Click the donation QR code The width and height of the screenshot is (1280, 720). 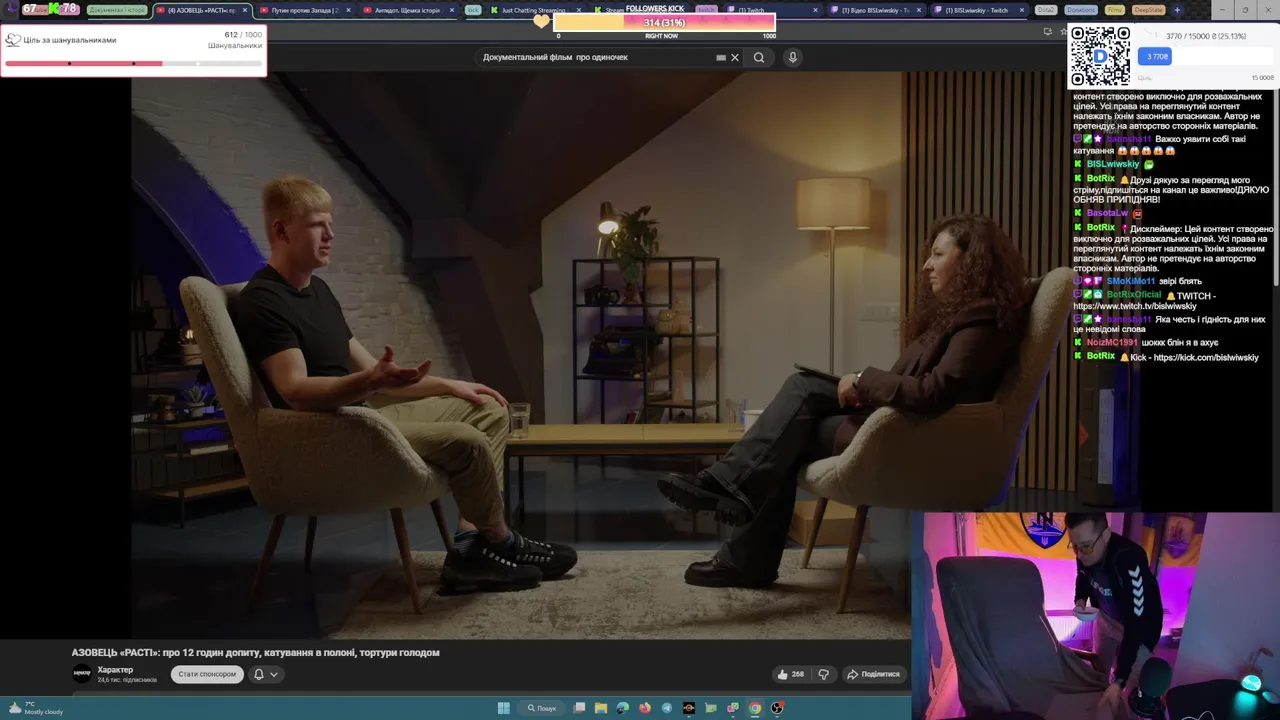[x=1100, y=56]
